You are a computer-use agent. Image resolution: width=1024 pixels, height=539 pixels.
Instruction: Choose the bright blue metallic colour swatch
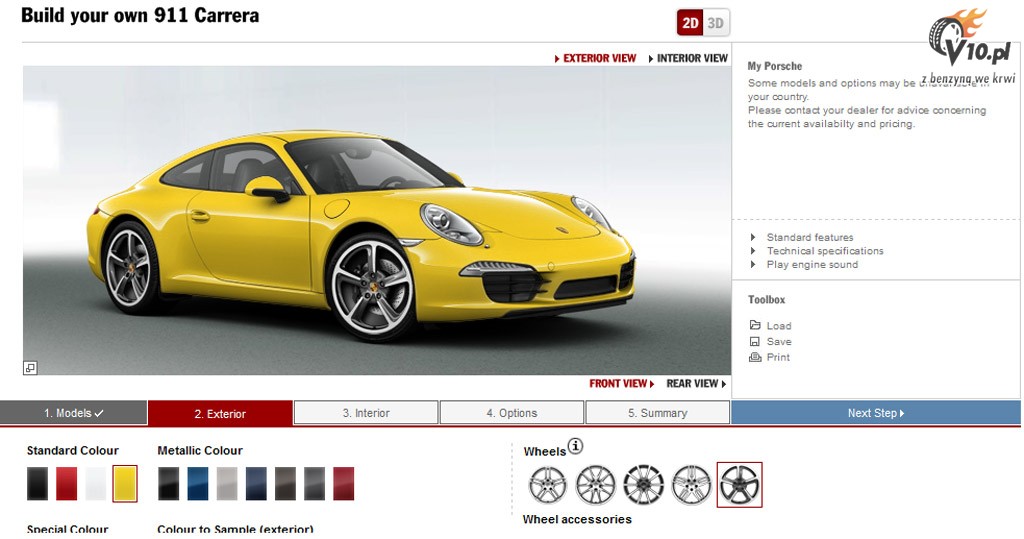pos(198,483)
